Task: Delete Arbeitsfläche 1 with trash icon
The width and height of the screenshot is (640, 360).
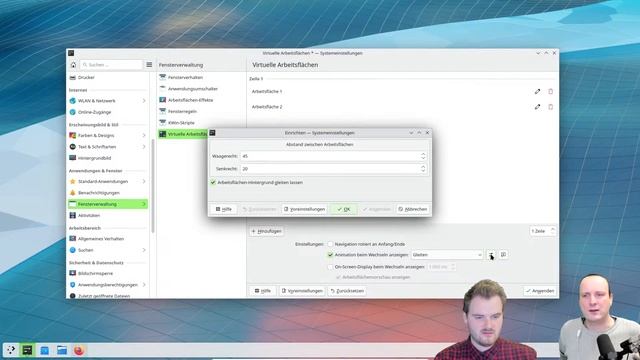Action: pos(551,91)
